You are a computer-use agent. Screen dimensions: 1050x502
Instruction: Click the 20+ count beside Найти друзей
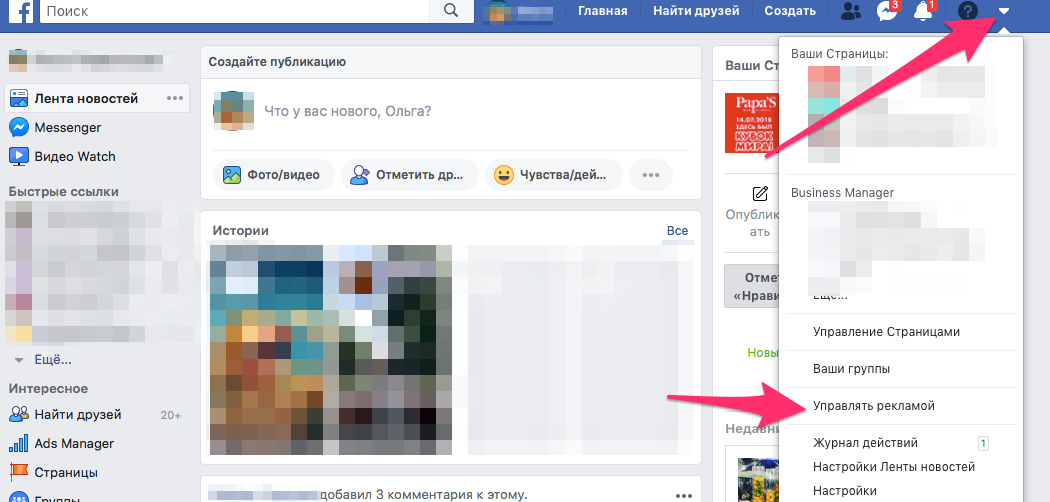171,415
